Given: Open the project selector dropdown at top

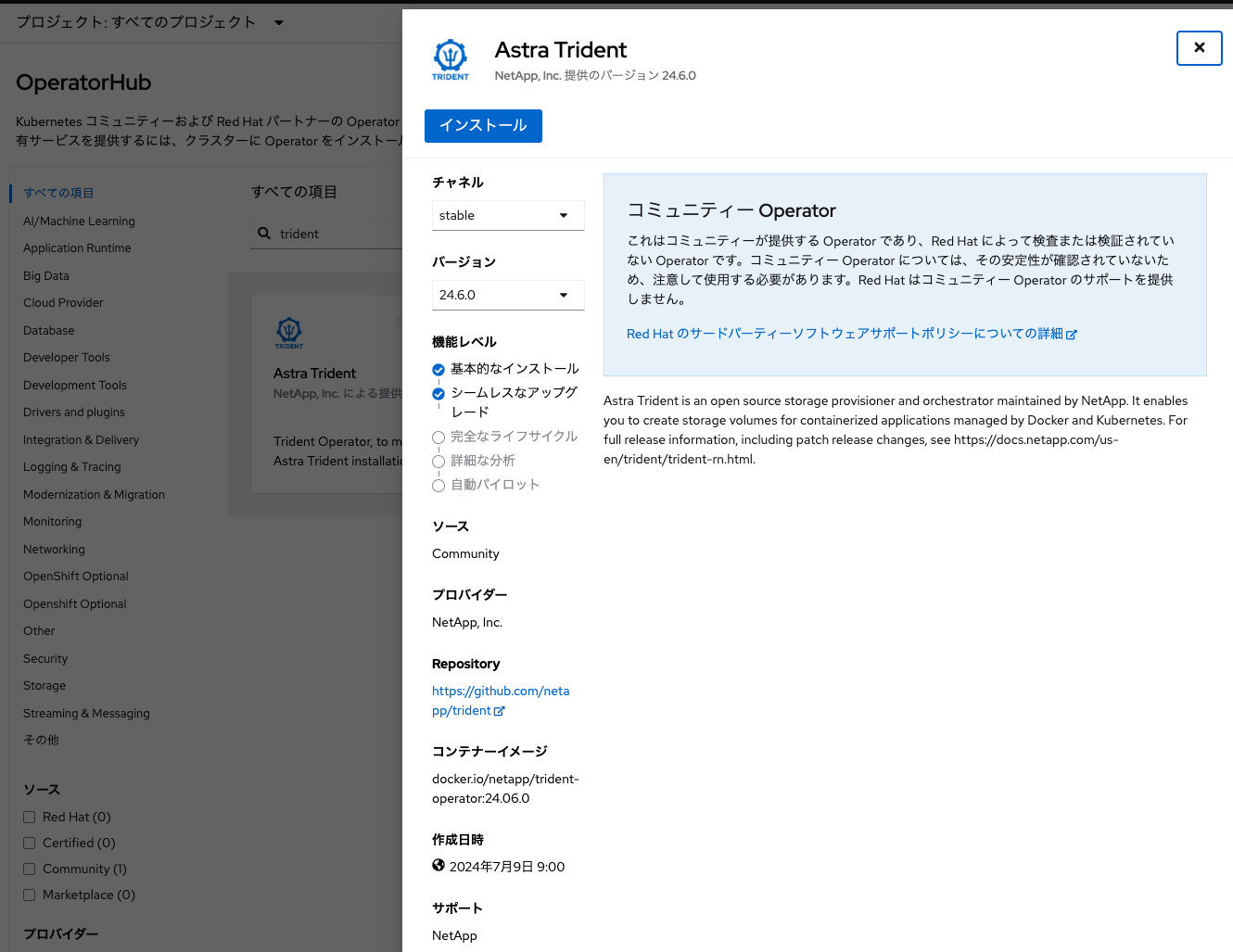Looking at the screenshot, I should pyautogui.click(x=150, y=22).
